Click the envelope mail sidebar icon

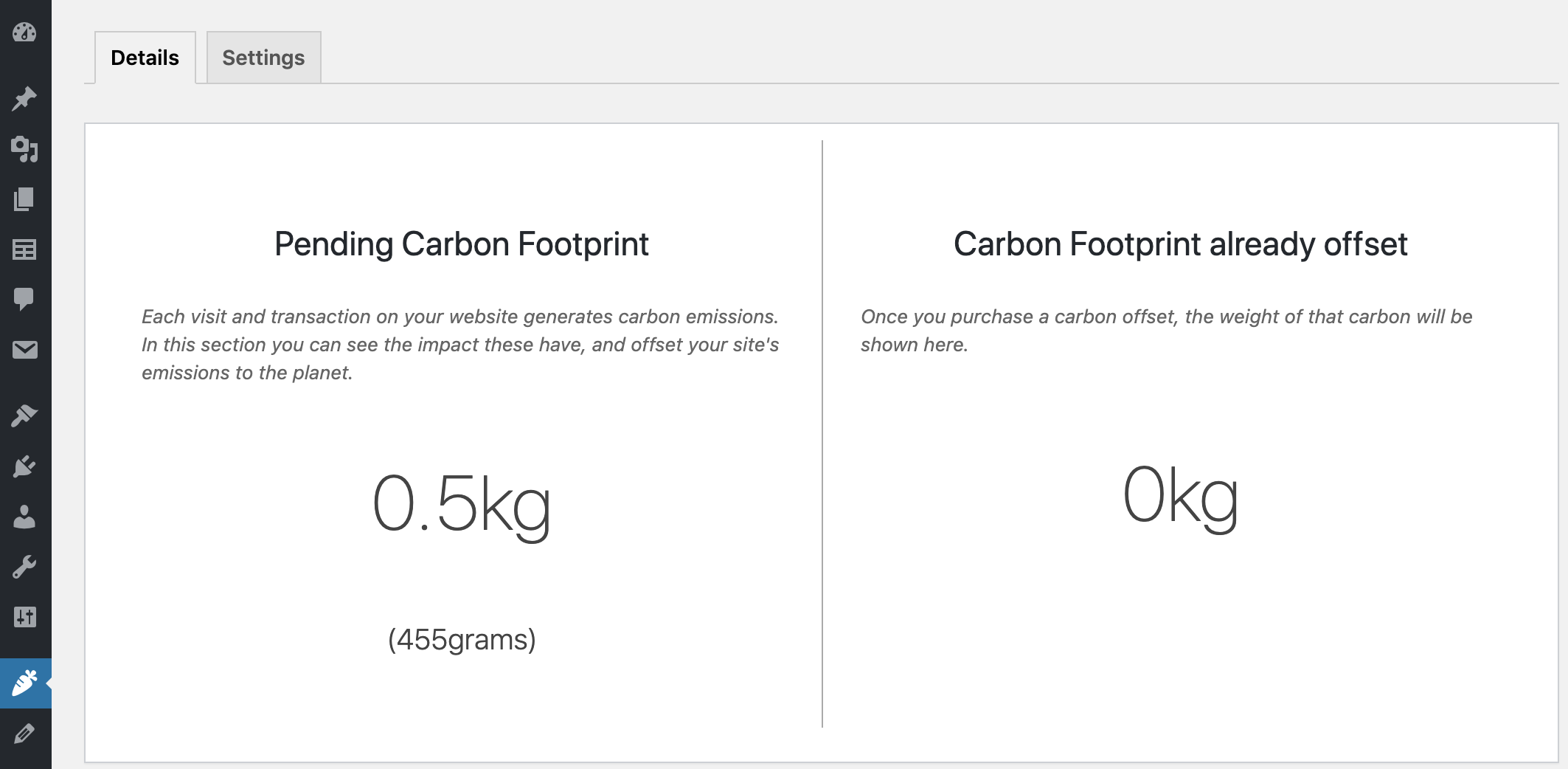click(x=24, y=350)
